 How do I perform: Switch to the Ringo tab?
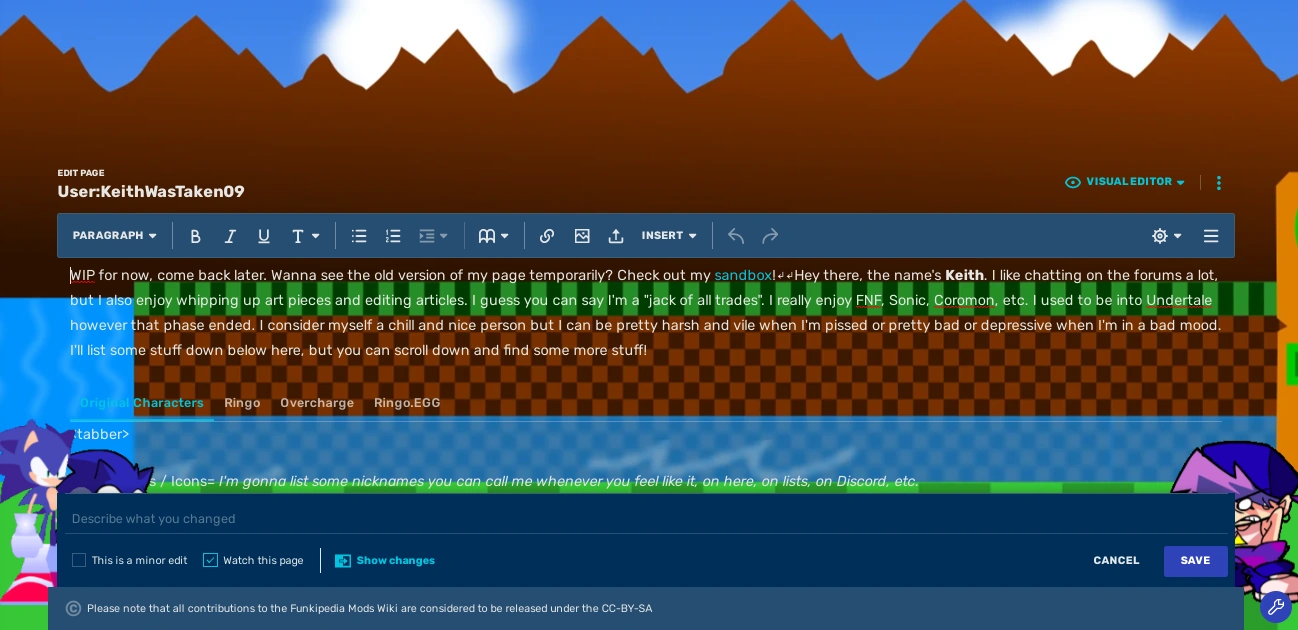(242, 403)
